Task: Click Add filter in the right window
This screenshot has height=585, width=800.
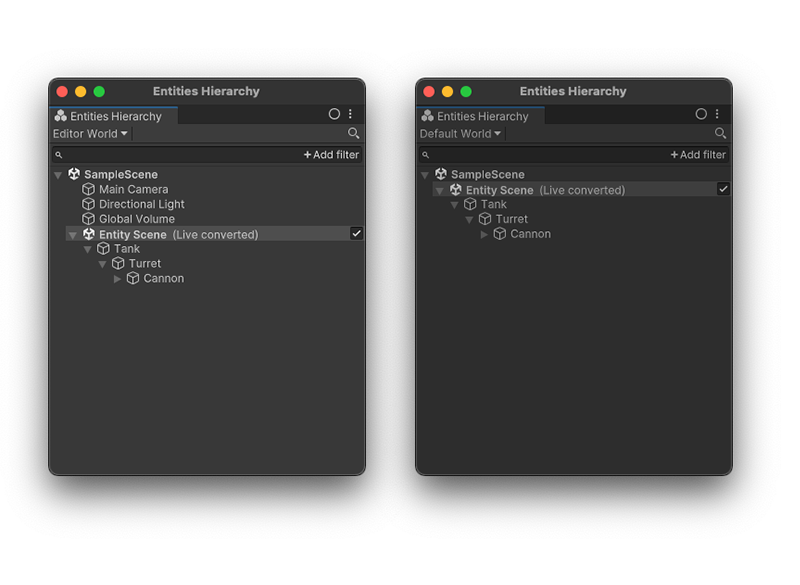Action: (698, 154)
